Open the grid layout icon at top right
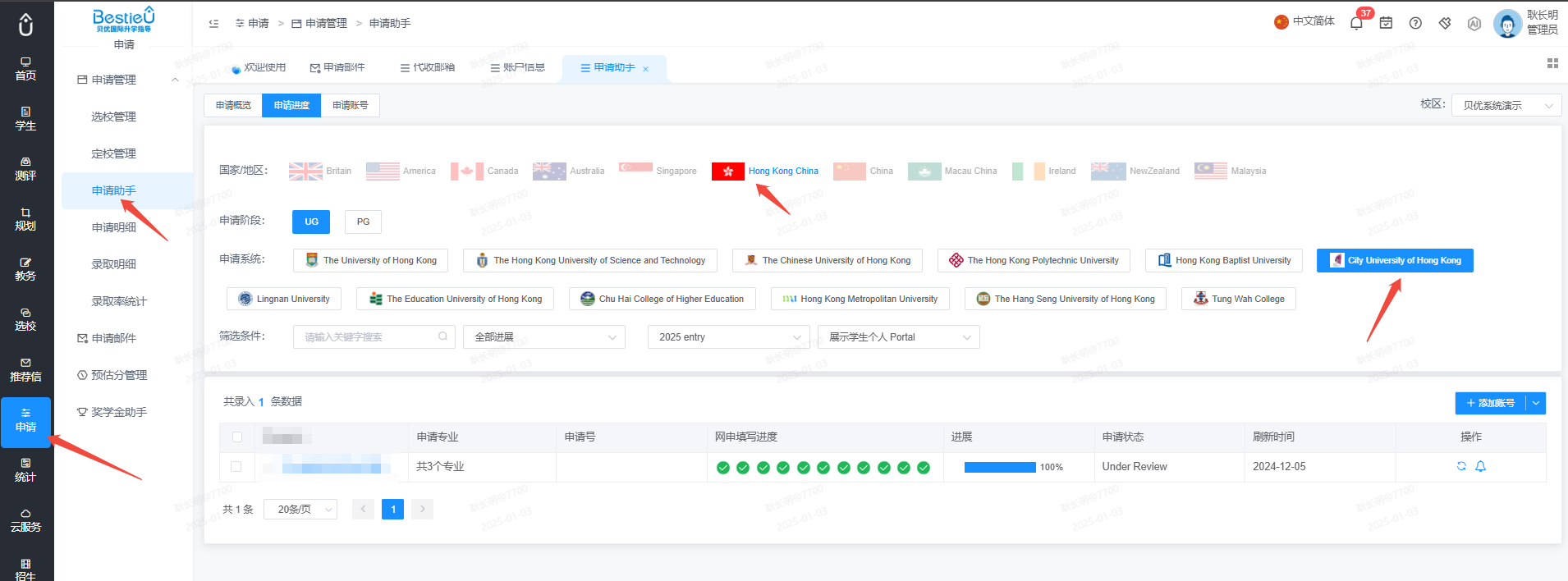1568x581 pixels. 1552,63
